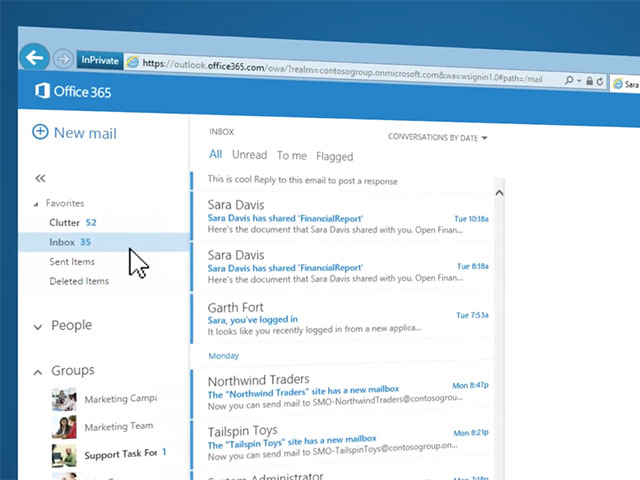The image size is (640, 480).
Task: Open the Marketing Campaign group
Action: pos(121,399)
